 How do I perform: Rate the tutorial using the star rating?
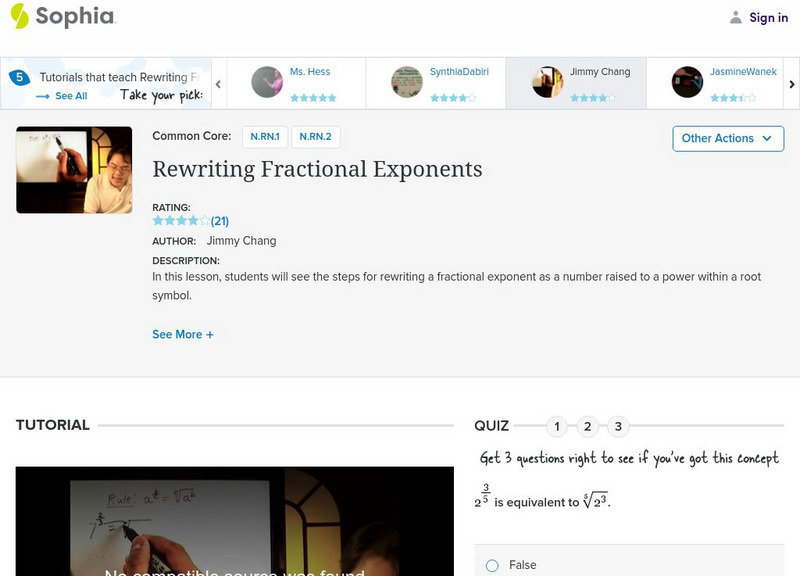tap(176, 222)
